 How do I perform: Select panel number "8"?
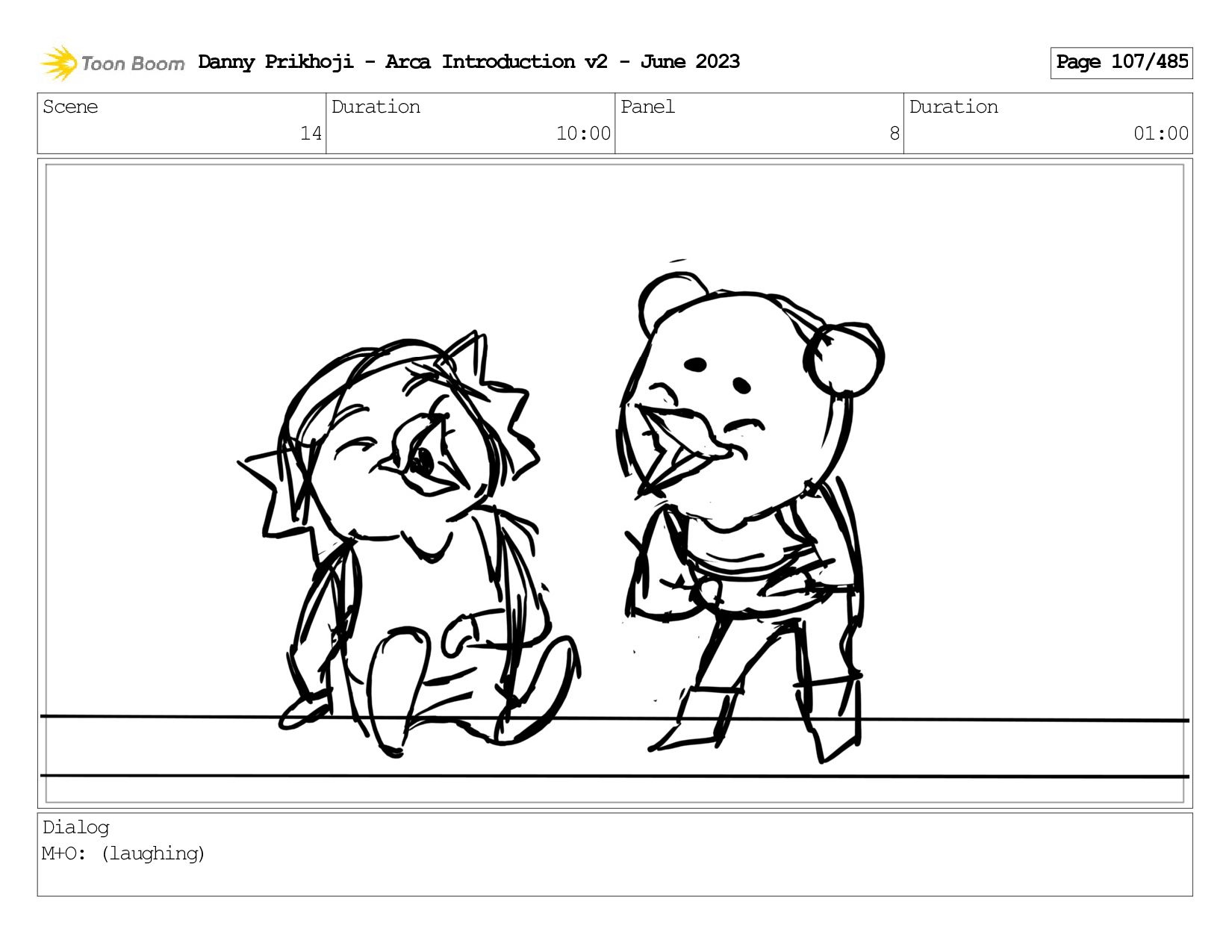pyautogui.click(x=895, y=134)
